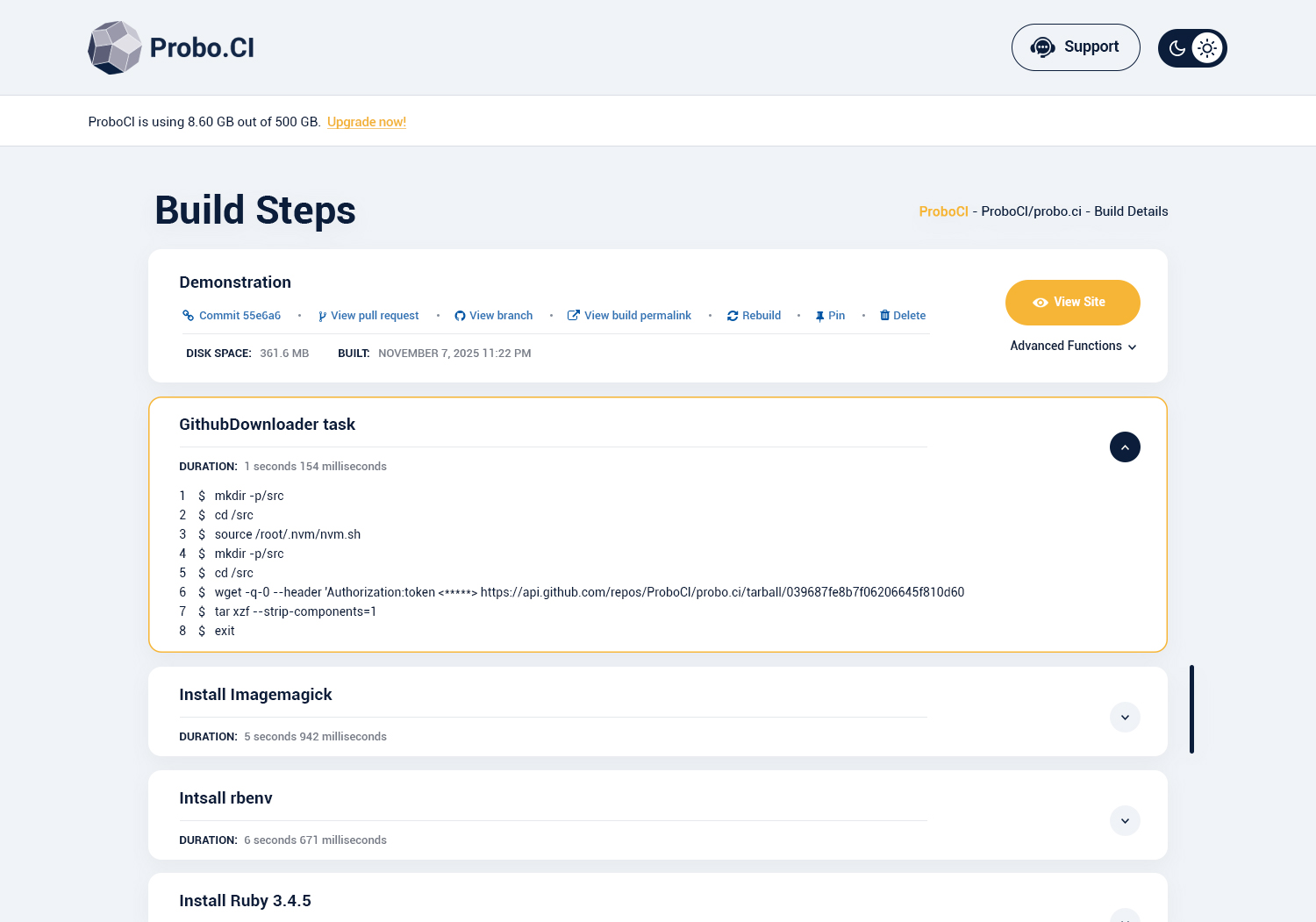Click the Demonstration build title
The height and width of the screenshot is (922, 1316).
[235, 282]
